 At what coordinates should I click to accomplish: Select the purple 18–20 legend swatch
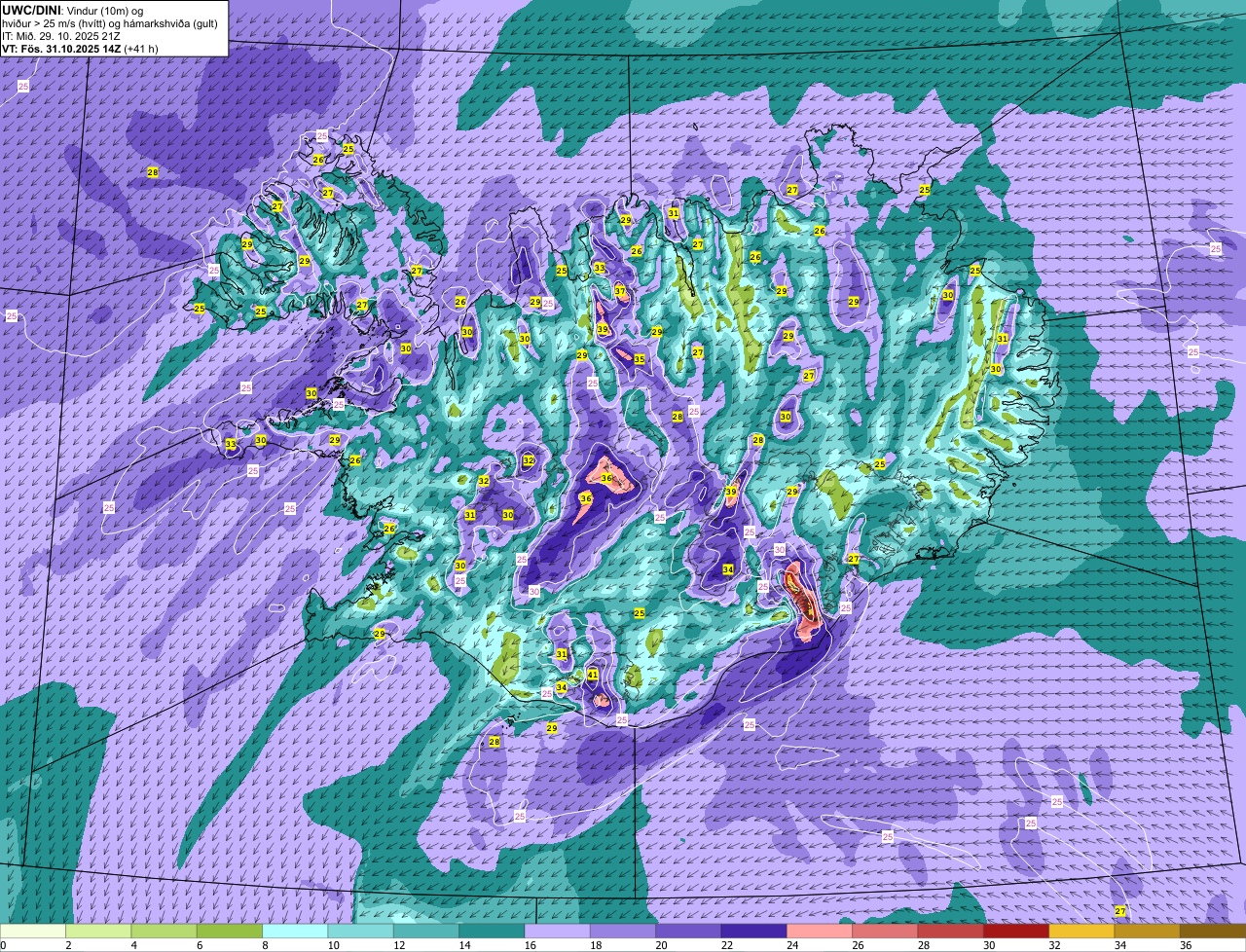(x=623, y=931)
